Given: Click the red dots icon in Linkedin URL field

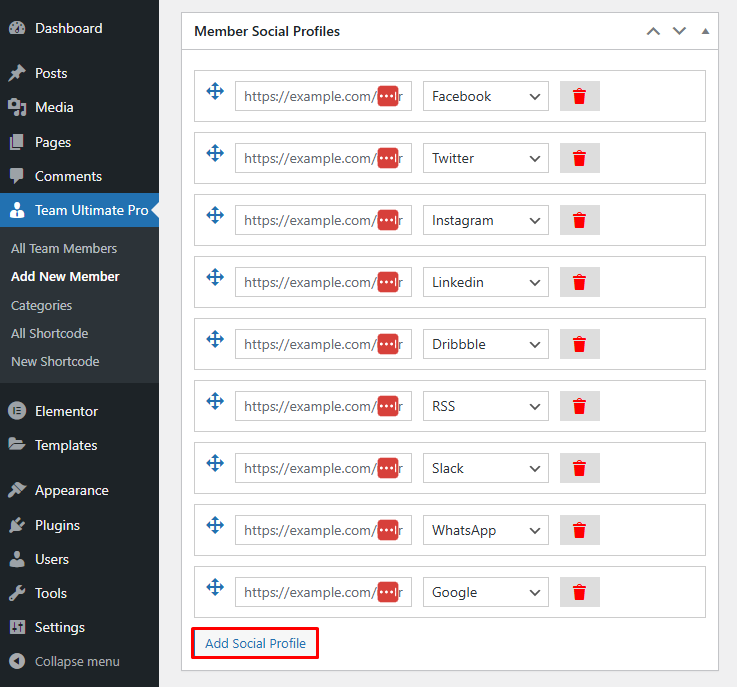Looking at the screenshot, I should (388, 283).
